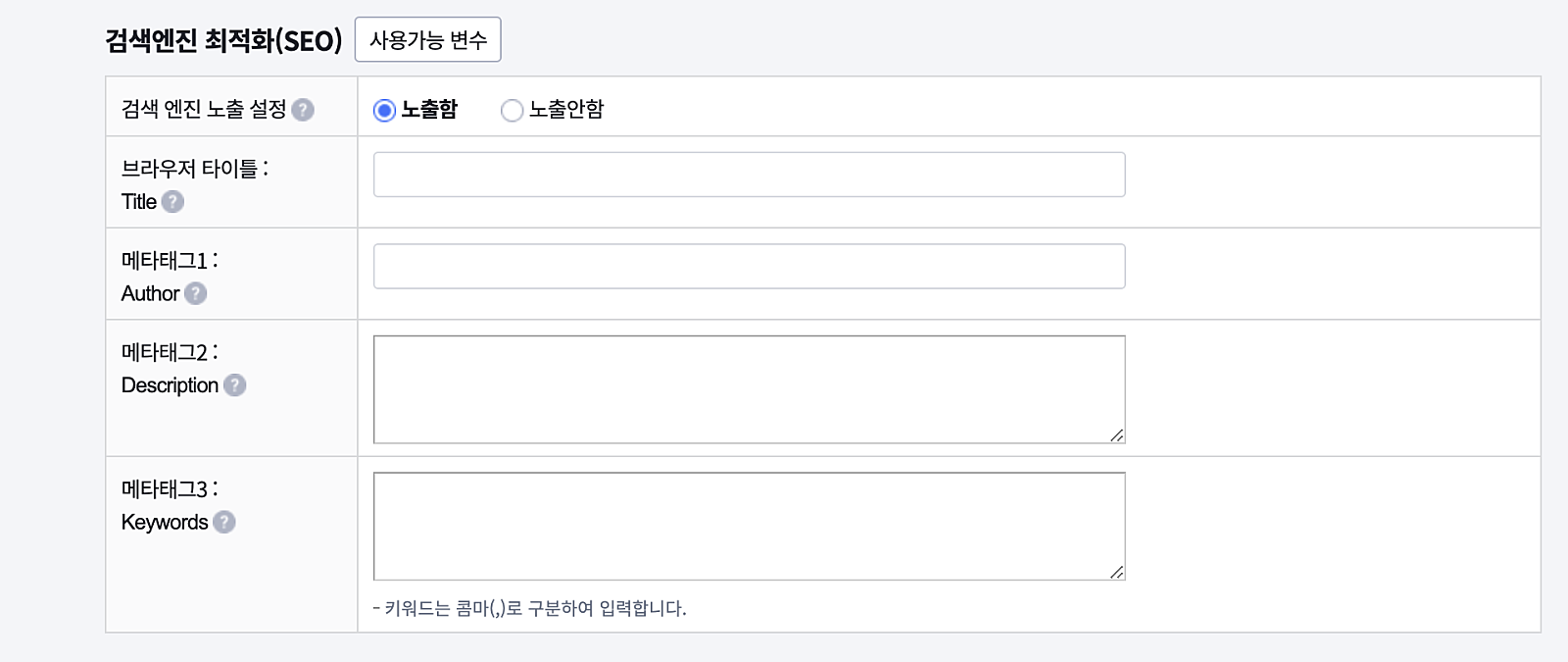Click the 노출함 label text
Image resolution: width=1568 pixels, height=662 pixels.
click(429, 109)
